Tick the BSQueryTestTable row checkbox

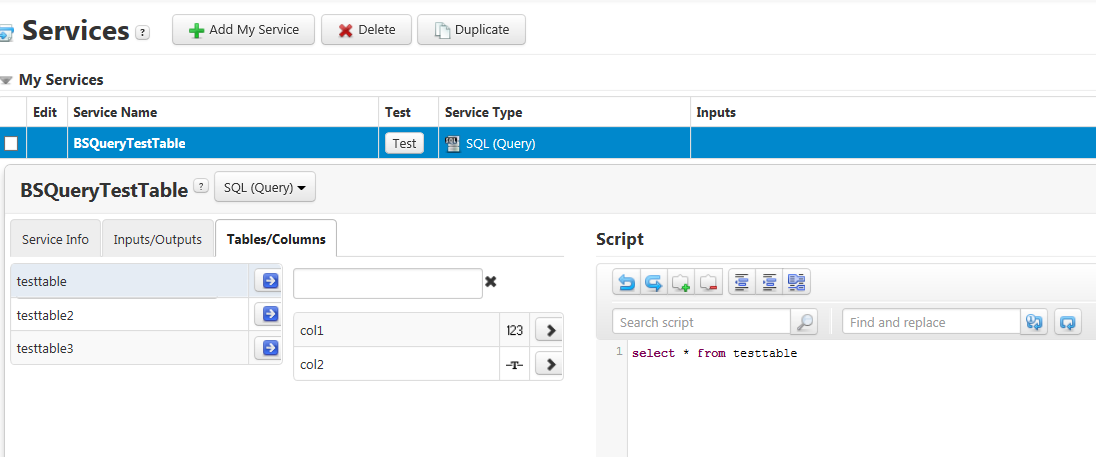[x=11, y=144]
